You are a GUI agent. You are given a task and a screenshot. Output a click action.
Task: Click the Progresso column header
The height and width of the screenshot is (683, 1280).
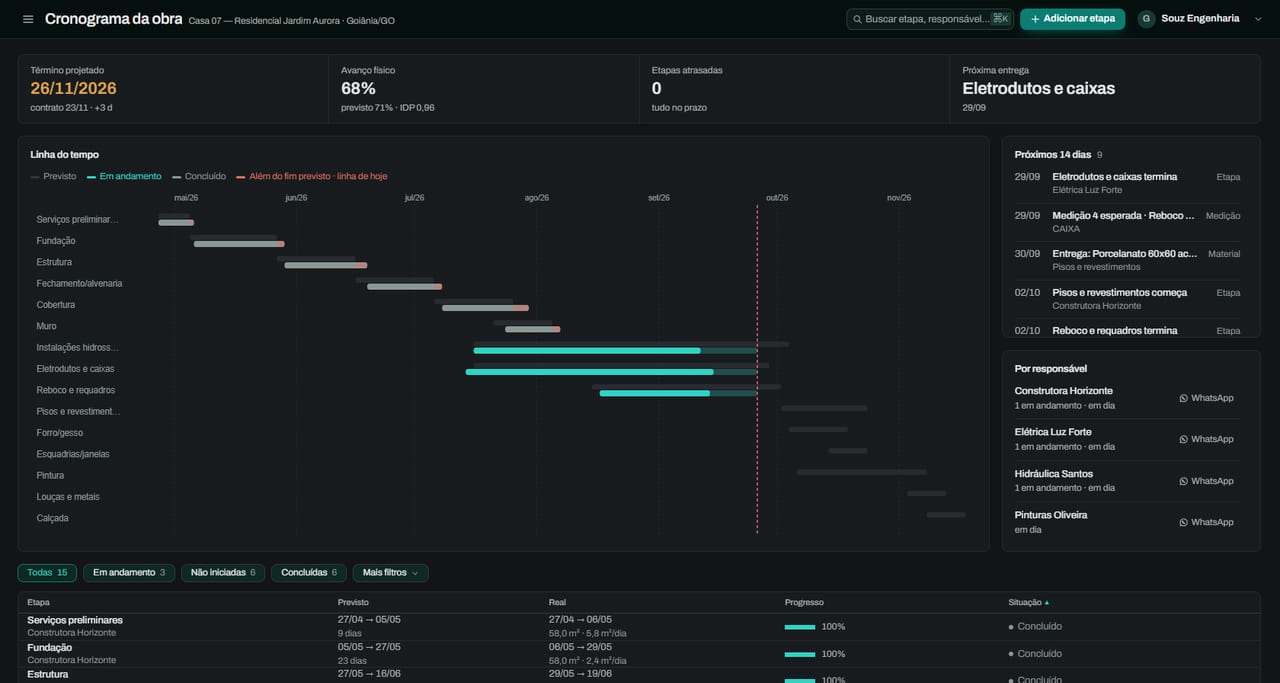804,602
